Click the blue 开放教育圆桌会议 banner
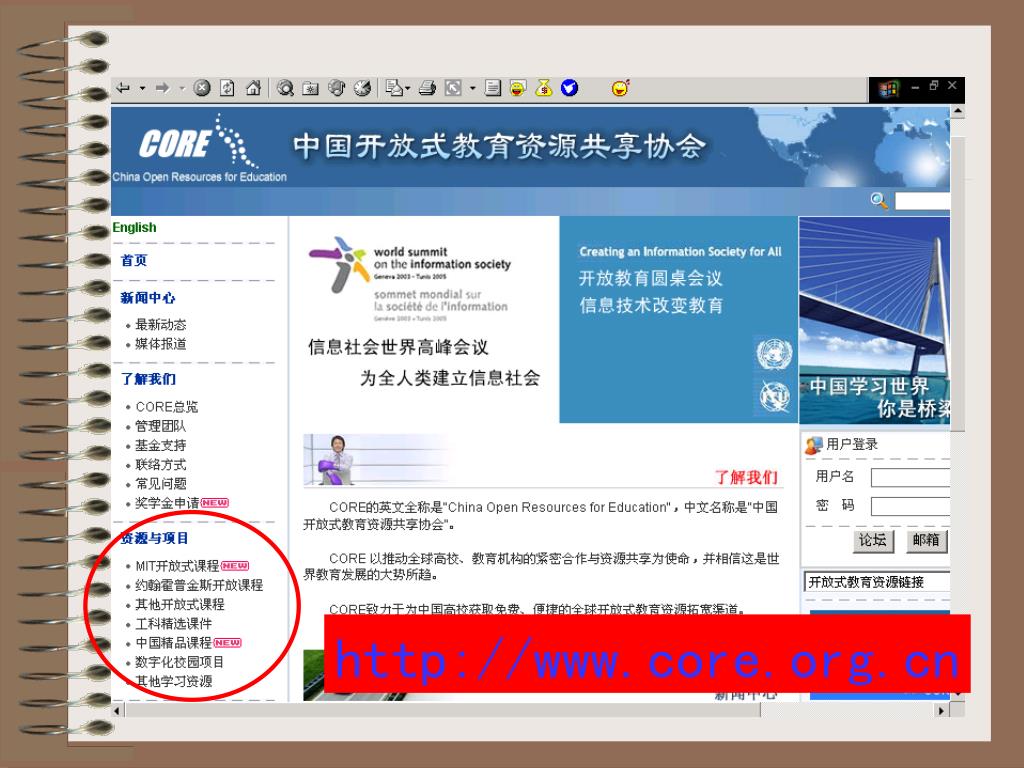1024x768 pixels. pos(679,319)
